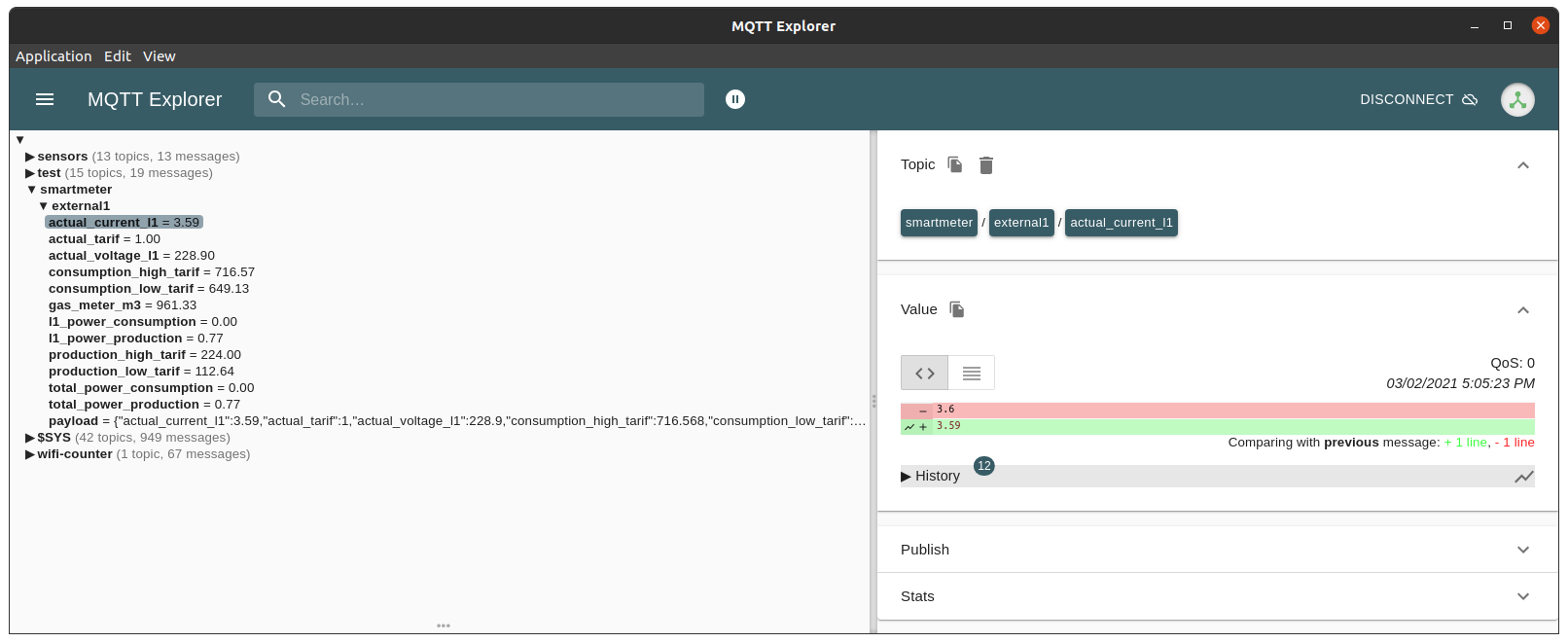Select the actual_tarif = 1.00 row

(x=104, y=239)
